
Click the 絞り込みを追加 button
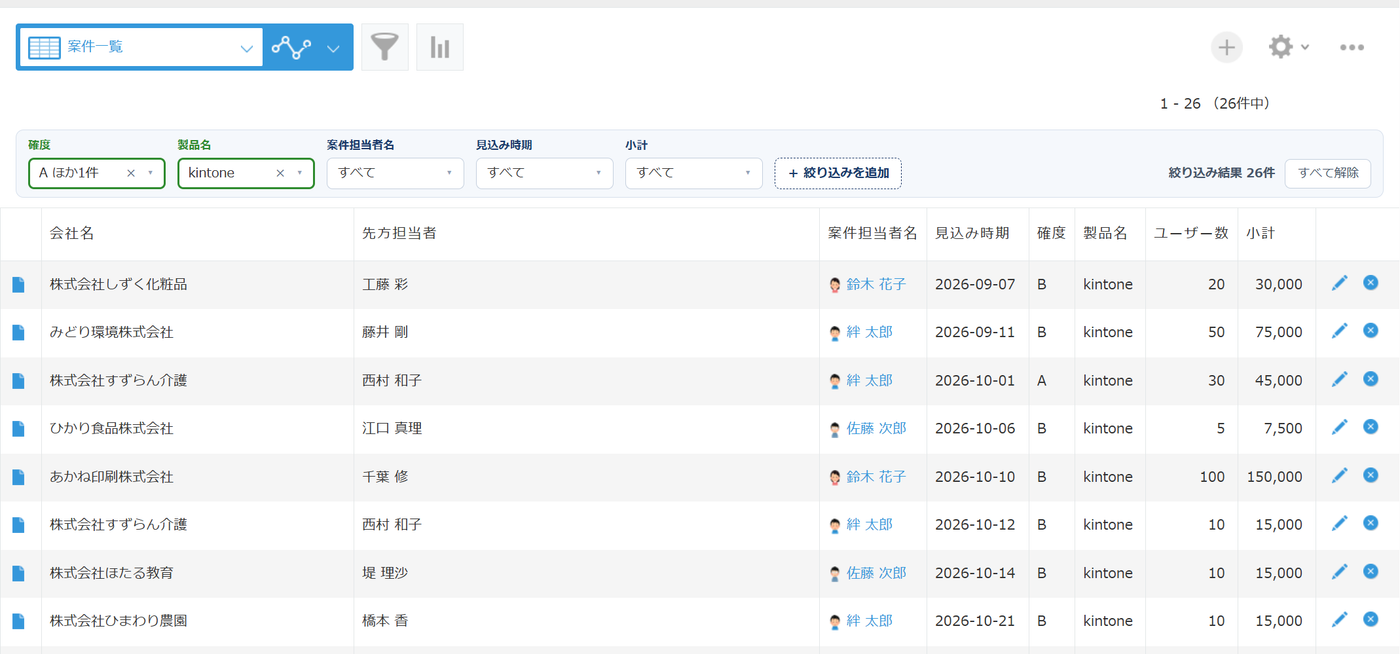coord(838,173)
